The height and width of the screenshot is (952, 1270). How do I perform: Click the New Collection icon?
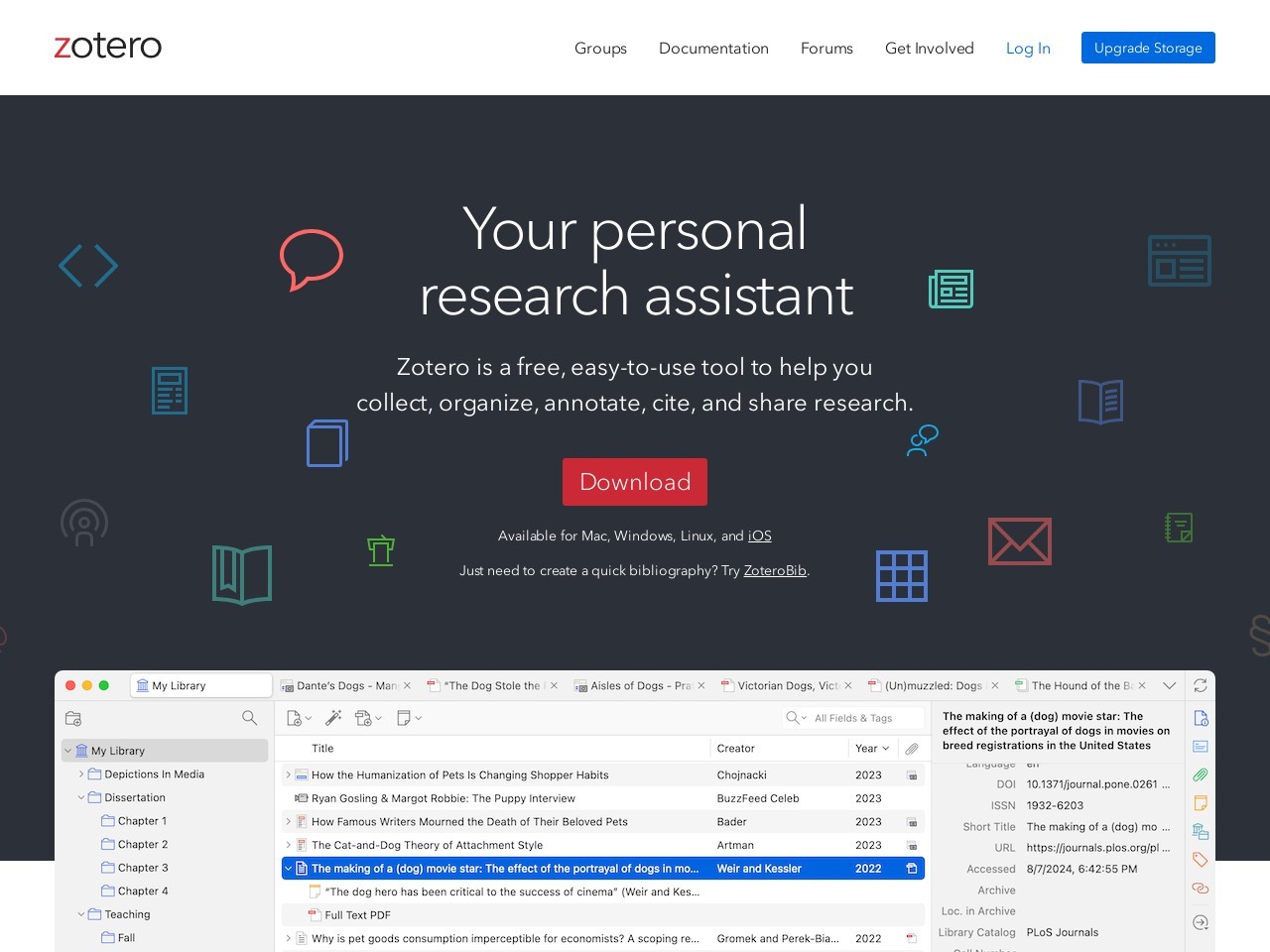(x=73, y=718)
